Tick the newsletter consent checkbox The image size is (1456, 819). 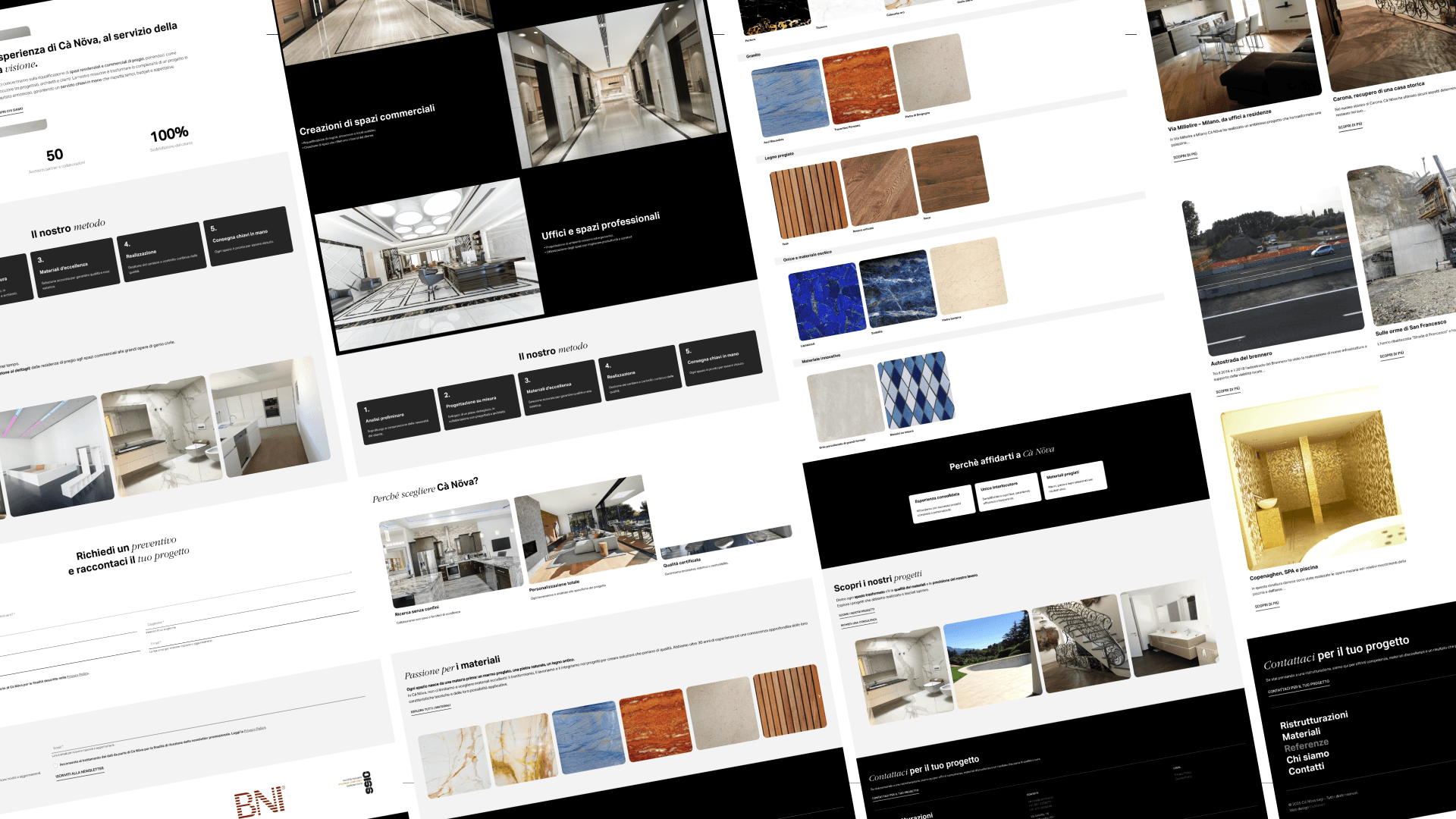(x=55, y=766)
